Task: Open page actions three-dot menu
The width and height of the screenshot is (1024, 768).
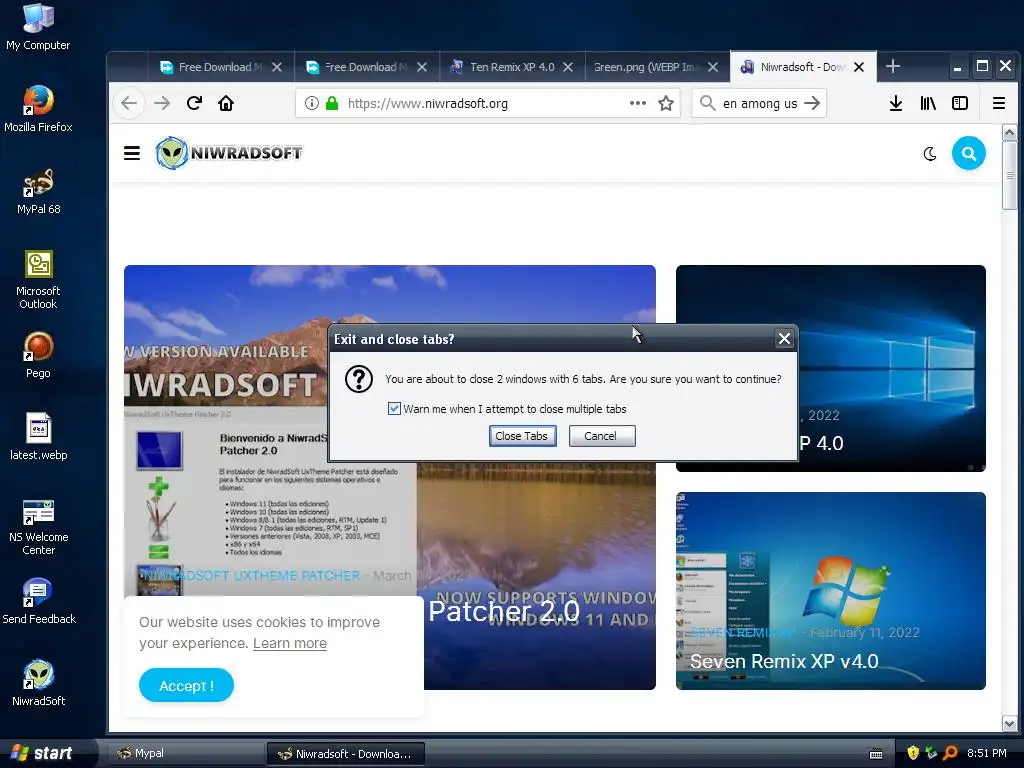Action: point(637,103)
